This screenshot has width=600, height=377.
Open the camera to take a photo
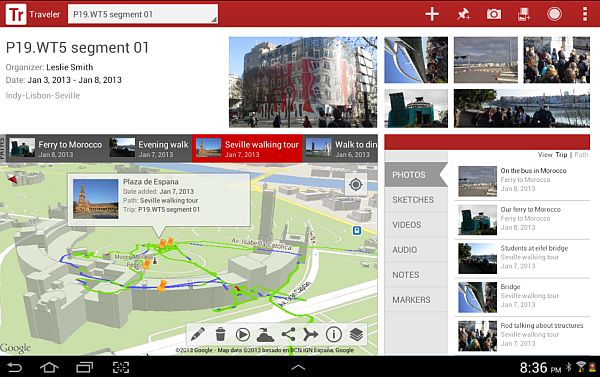[x=494, y=14]
